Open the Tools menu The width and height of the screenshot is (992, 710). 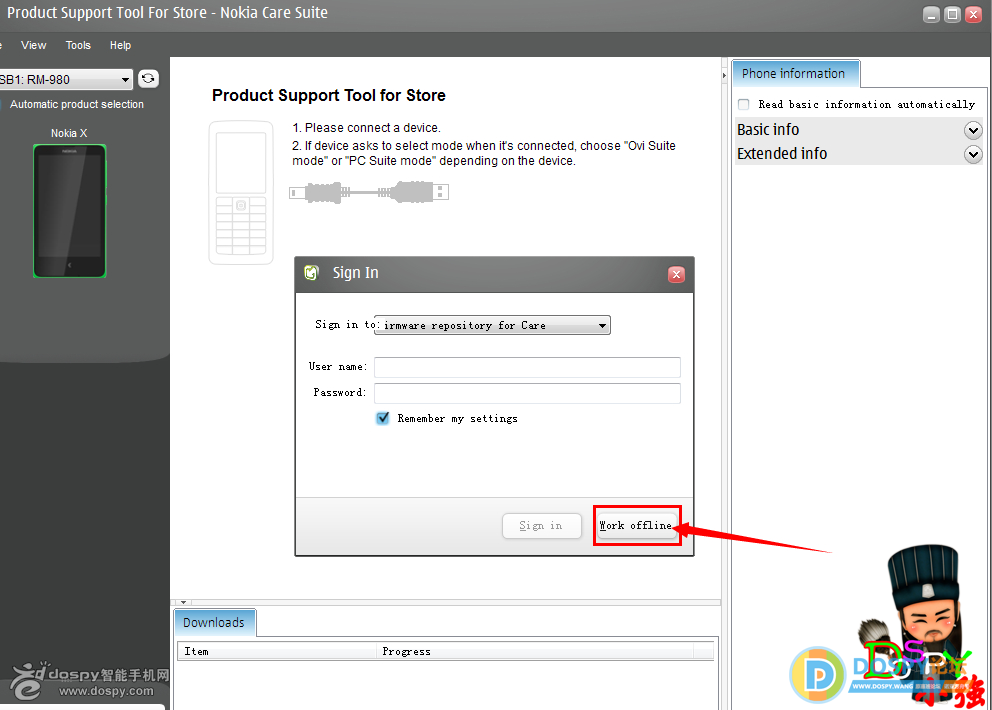(x=78, y=46)
